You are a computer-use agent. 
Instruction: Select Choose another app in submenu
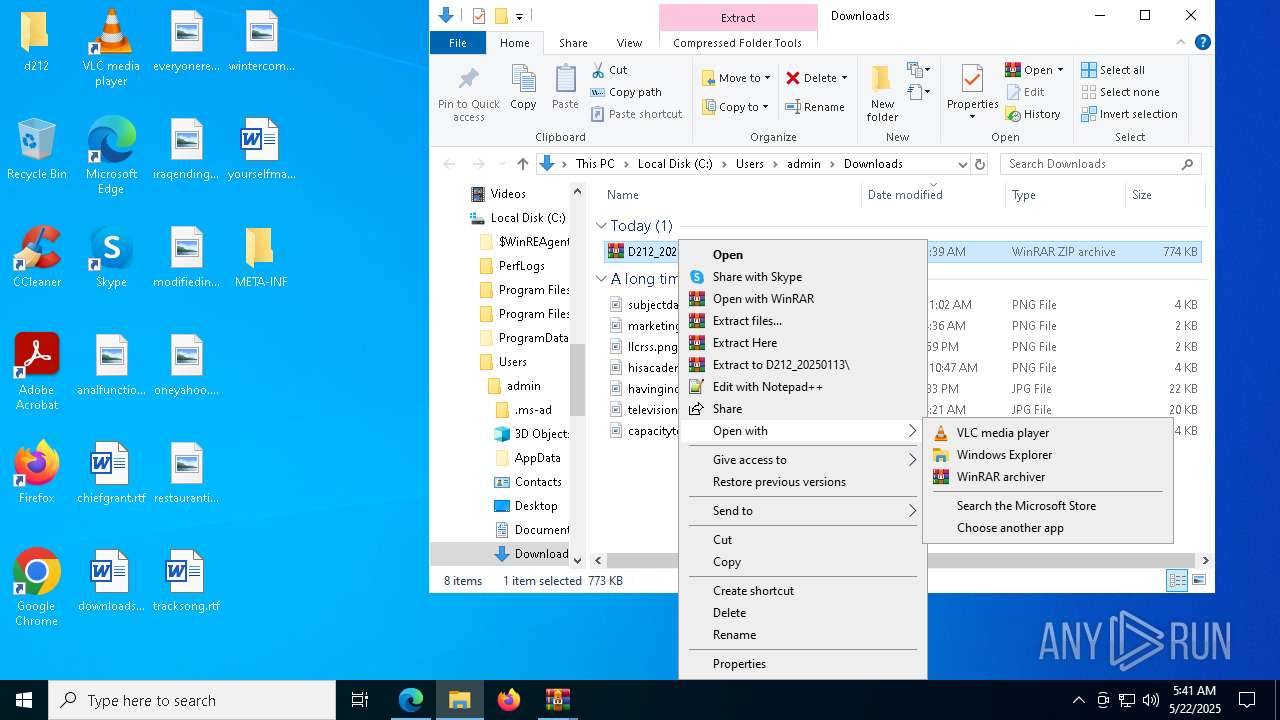(x=1047, y=528)
